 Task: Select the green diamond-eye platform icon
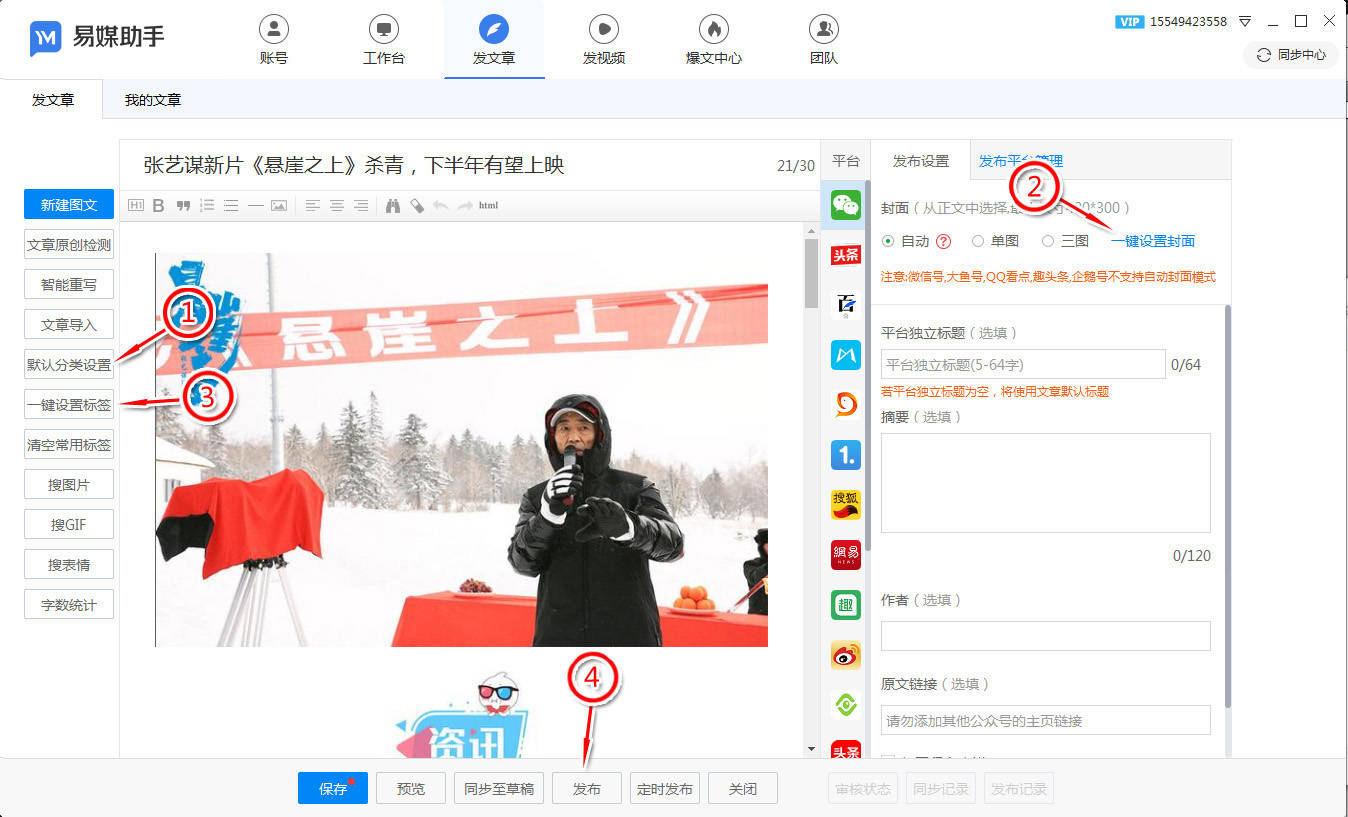click(846, 705)
